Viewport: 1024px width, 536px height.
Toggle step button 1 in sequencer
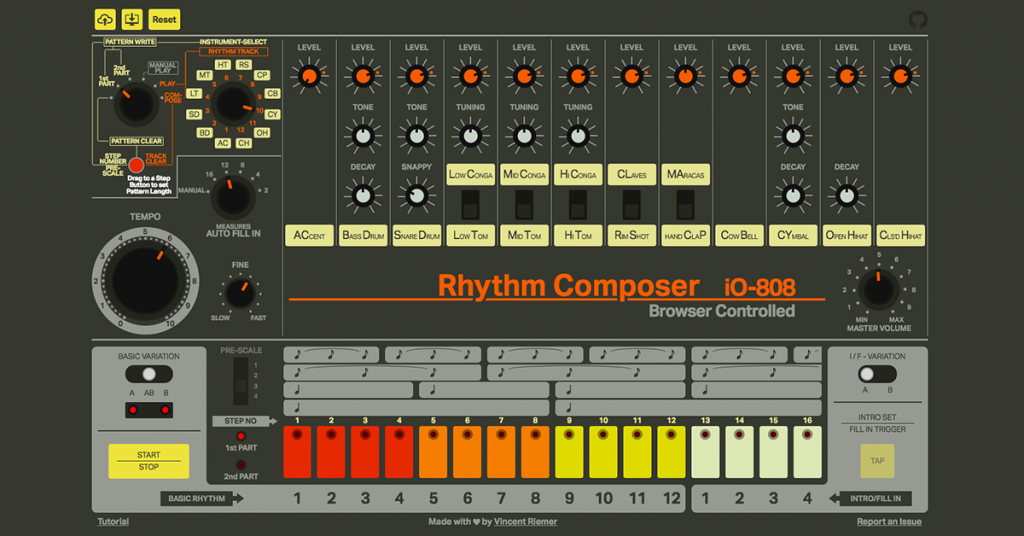pos(297,451)
